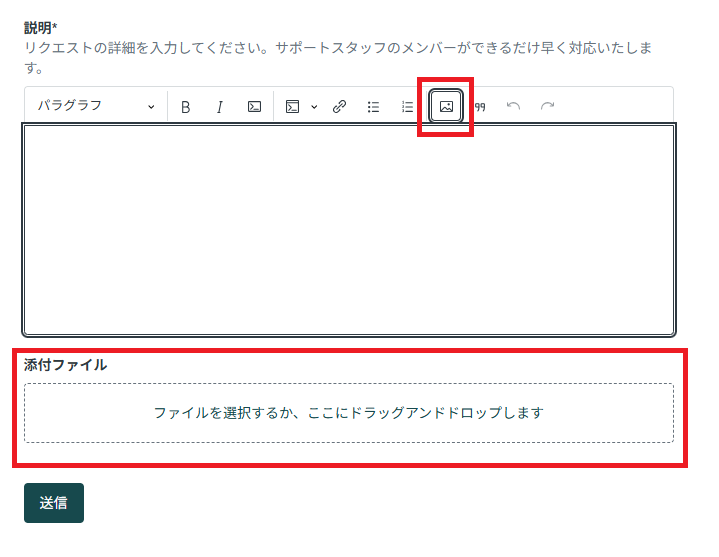Toggle italic text formatting
The height and width of the screenshot is (557, 719).
pos(220,107)
